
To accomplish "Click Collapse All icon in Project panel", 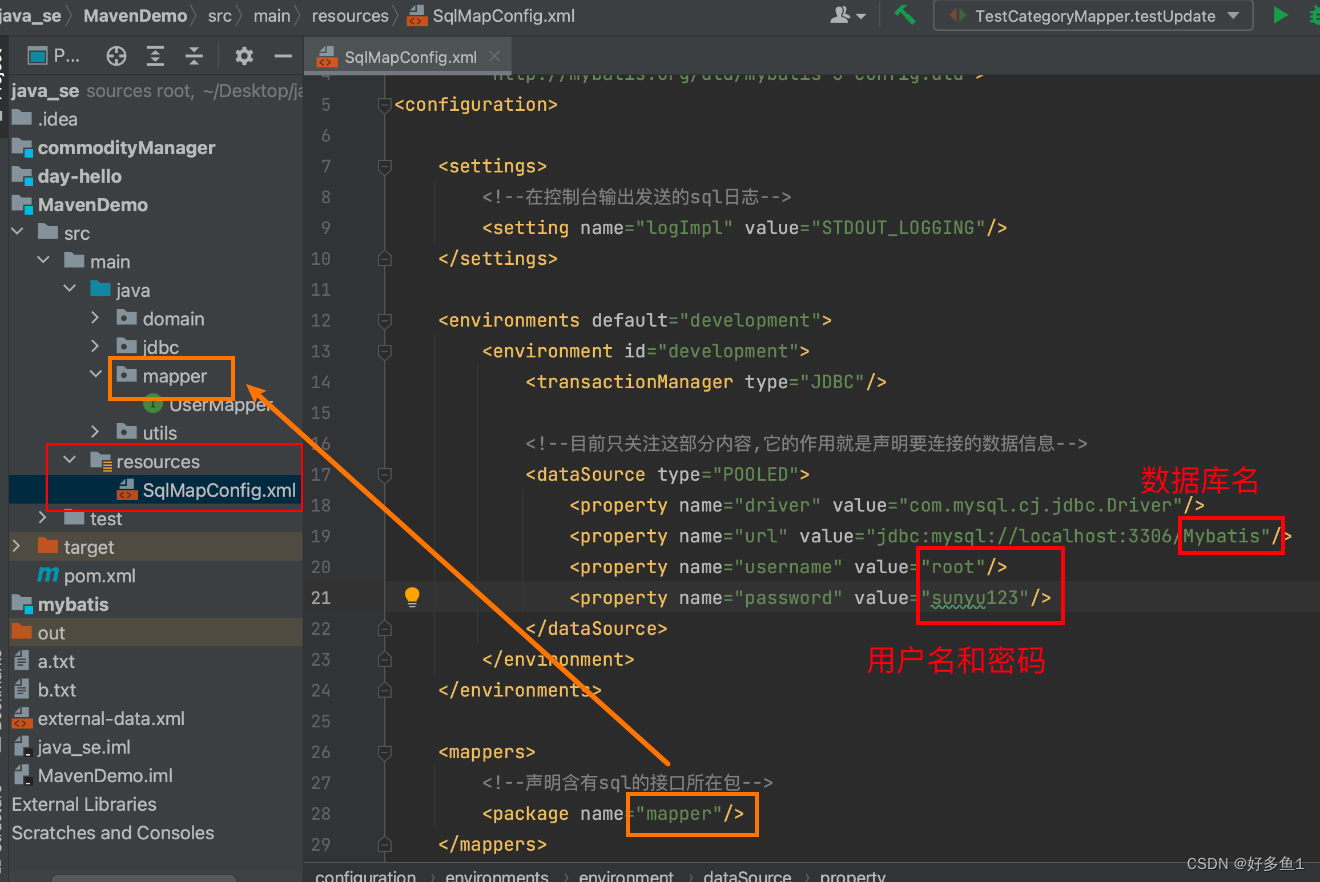I will [x=194, y=56].
